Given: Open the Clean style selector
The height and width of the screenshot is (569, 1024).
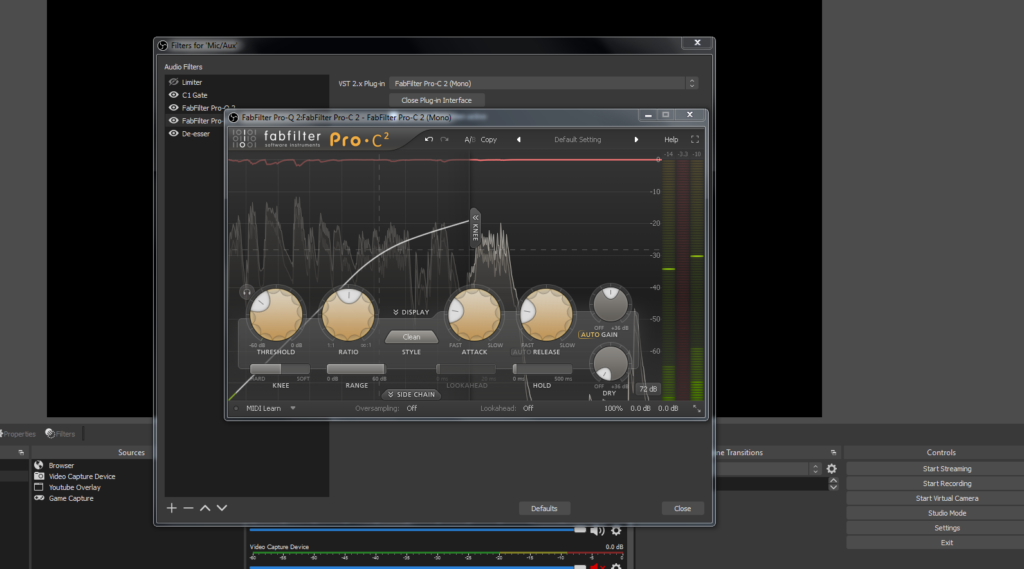Looking at the screenshot, I should pos(411,337).
